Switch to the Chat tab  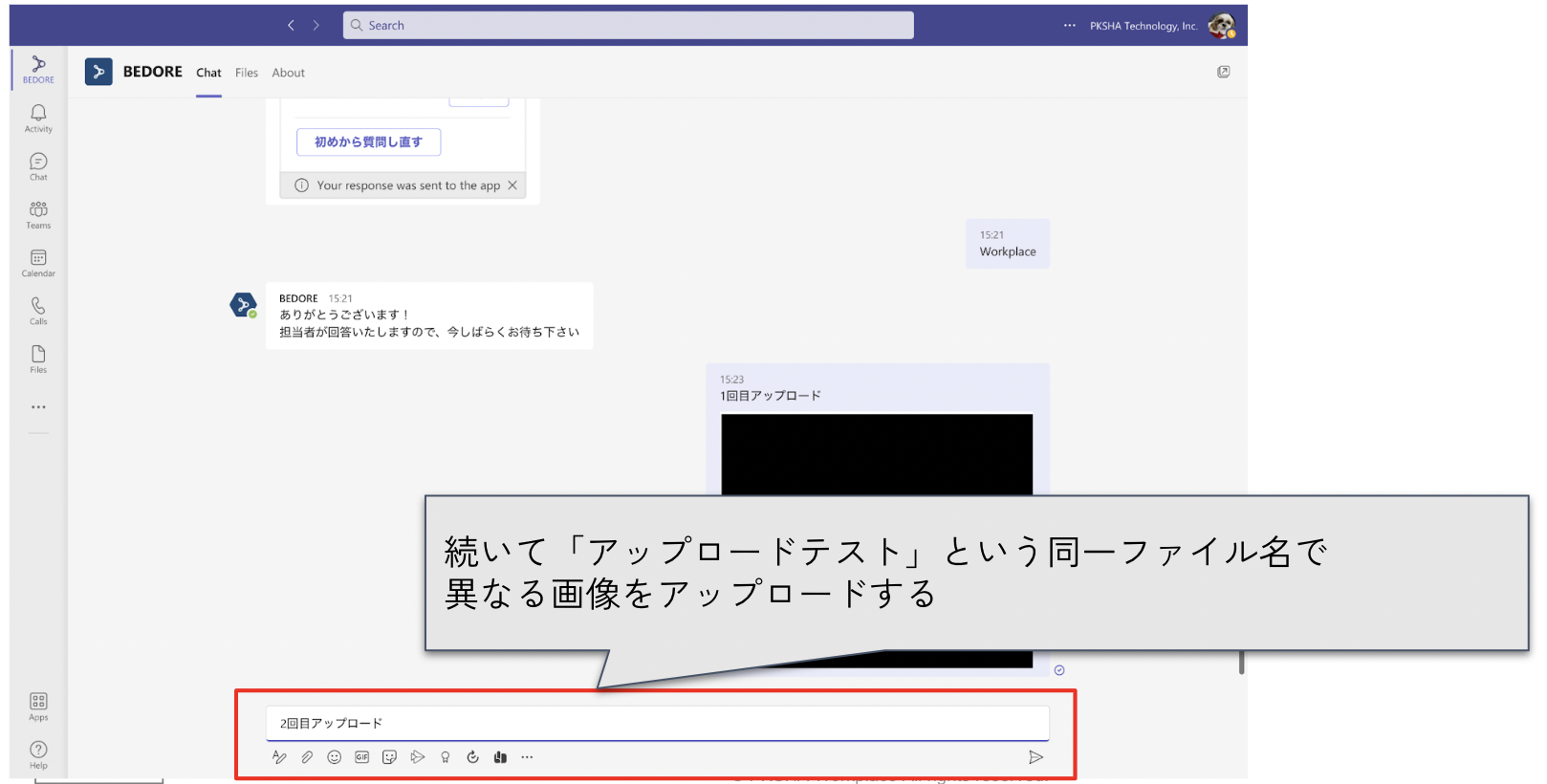pos(208,73)
